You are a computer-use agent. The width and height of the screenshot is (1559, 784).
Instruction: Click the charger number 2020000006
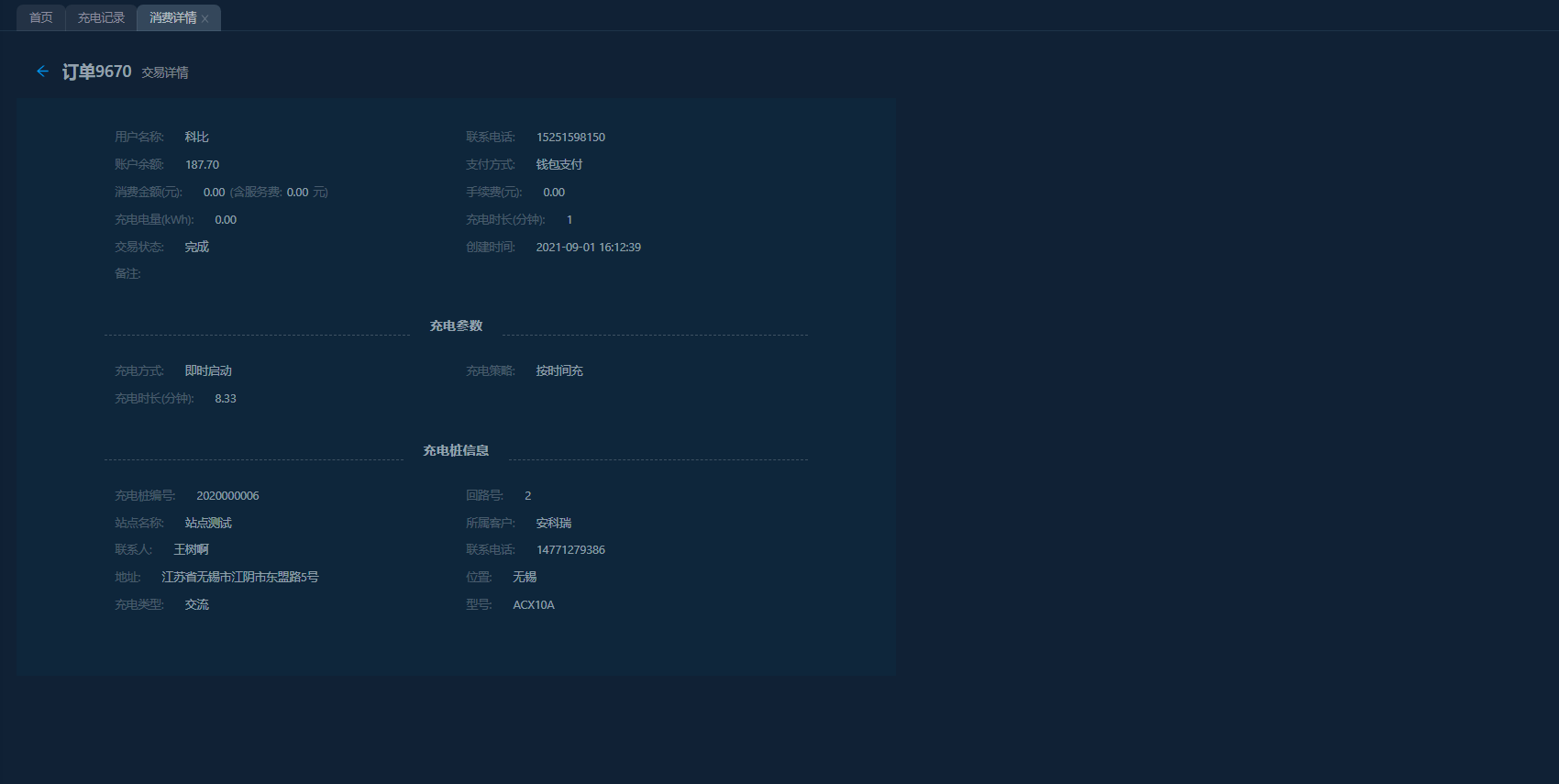(x=227, y=496)
